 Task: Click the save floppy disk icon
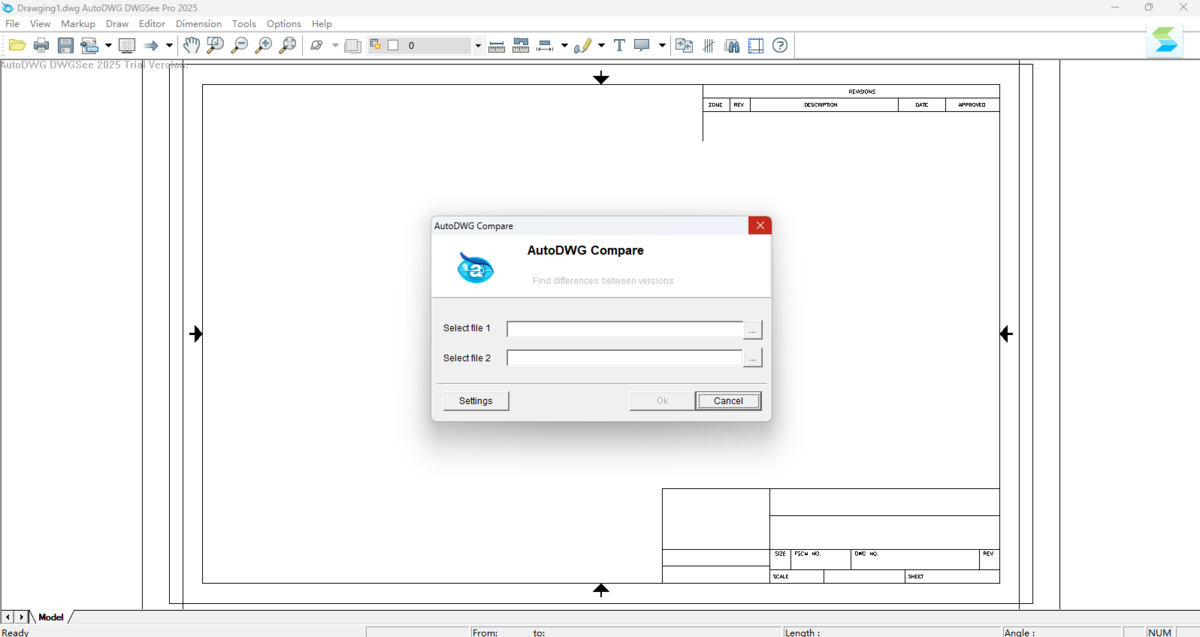[65, 45]
